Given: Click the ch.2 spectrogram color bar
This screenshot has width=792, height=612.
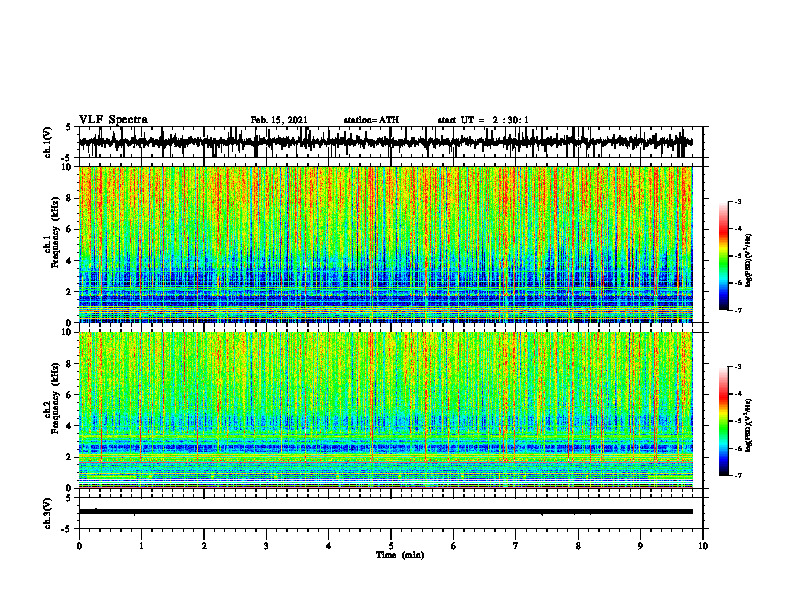Looking at the screenshot, I should pyautogui.click(x=724, y=421).
